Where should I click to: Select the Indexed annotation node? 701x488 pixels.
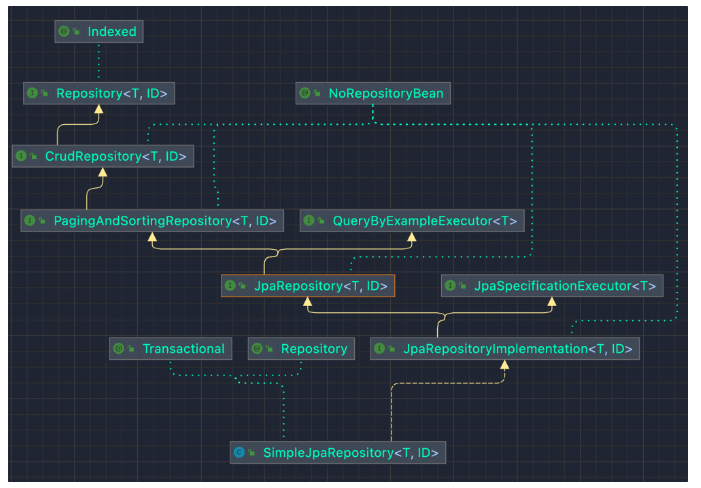[99, 31]
